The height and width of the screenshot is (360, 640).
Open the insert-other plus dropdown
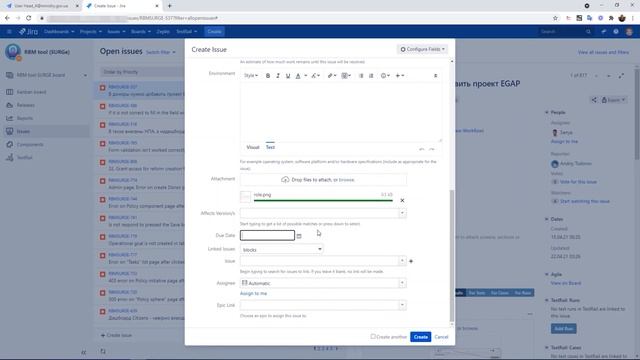tap(400, 76)
